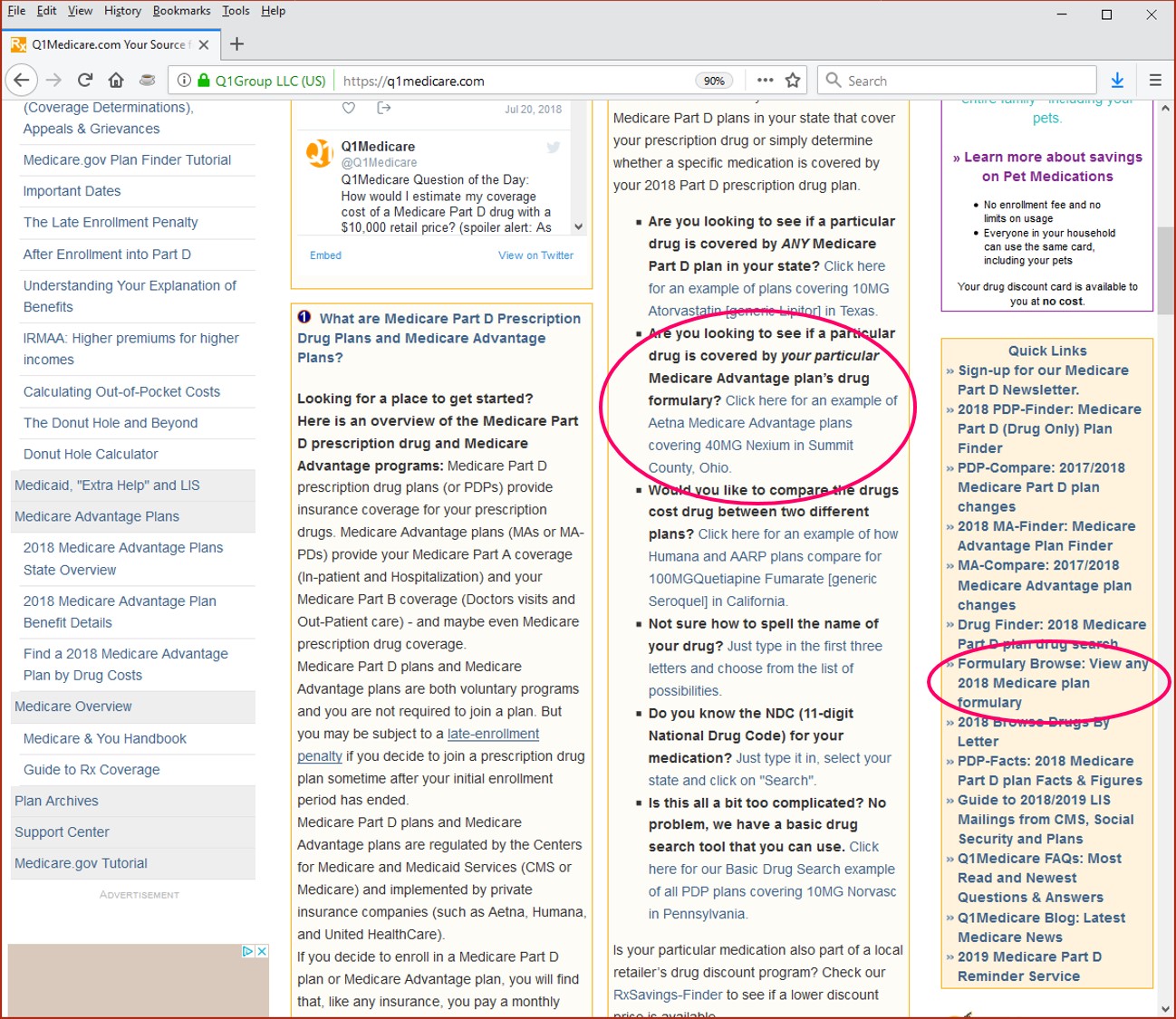Viewport: 1176px width, 1019px height.
Task: Click the Twitter bird icon on tweet
Action: click(x=553, y=147)
